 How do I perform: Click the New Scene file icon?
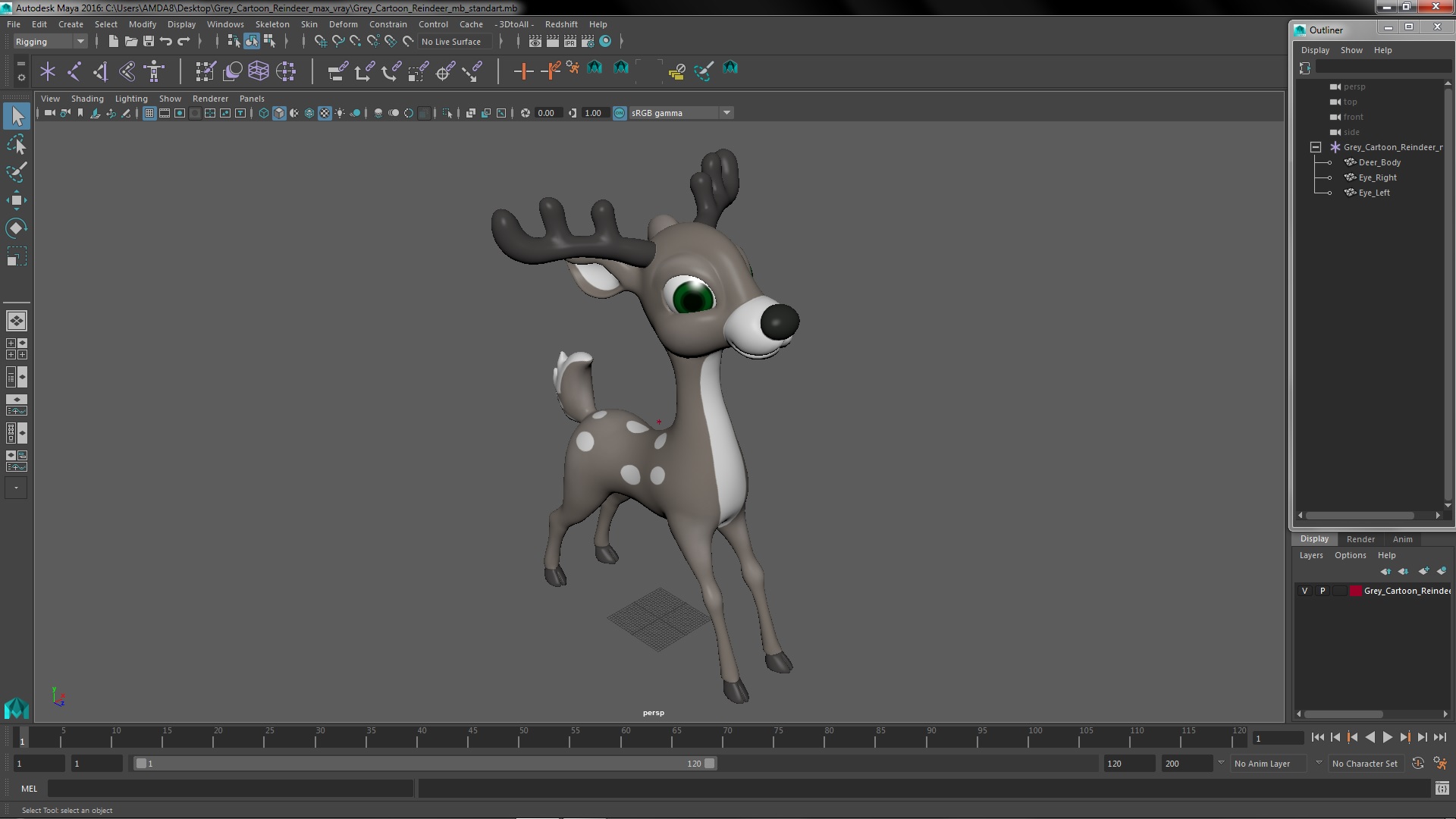click(113, 41)
